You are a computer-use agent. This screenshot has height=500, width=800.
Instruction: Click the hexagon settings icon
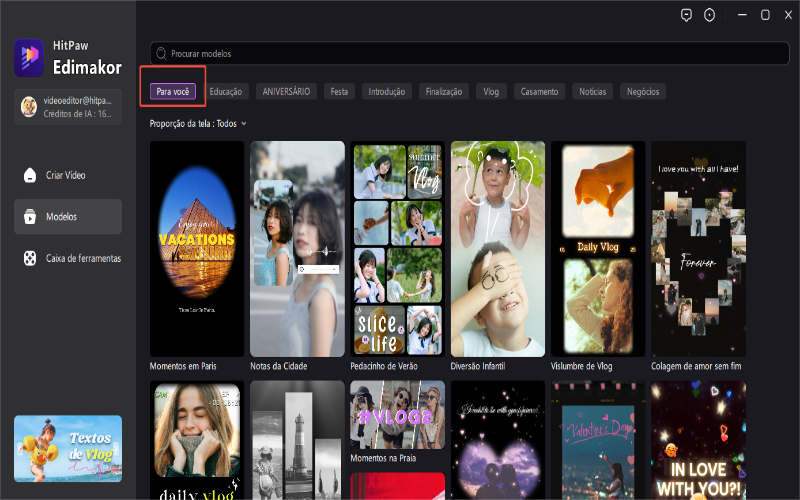(x=711, y=15)
